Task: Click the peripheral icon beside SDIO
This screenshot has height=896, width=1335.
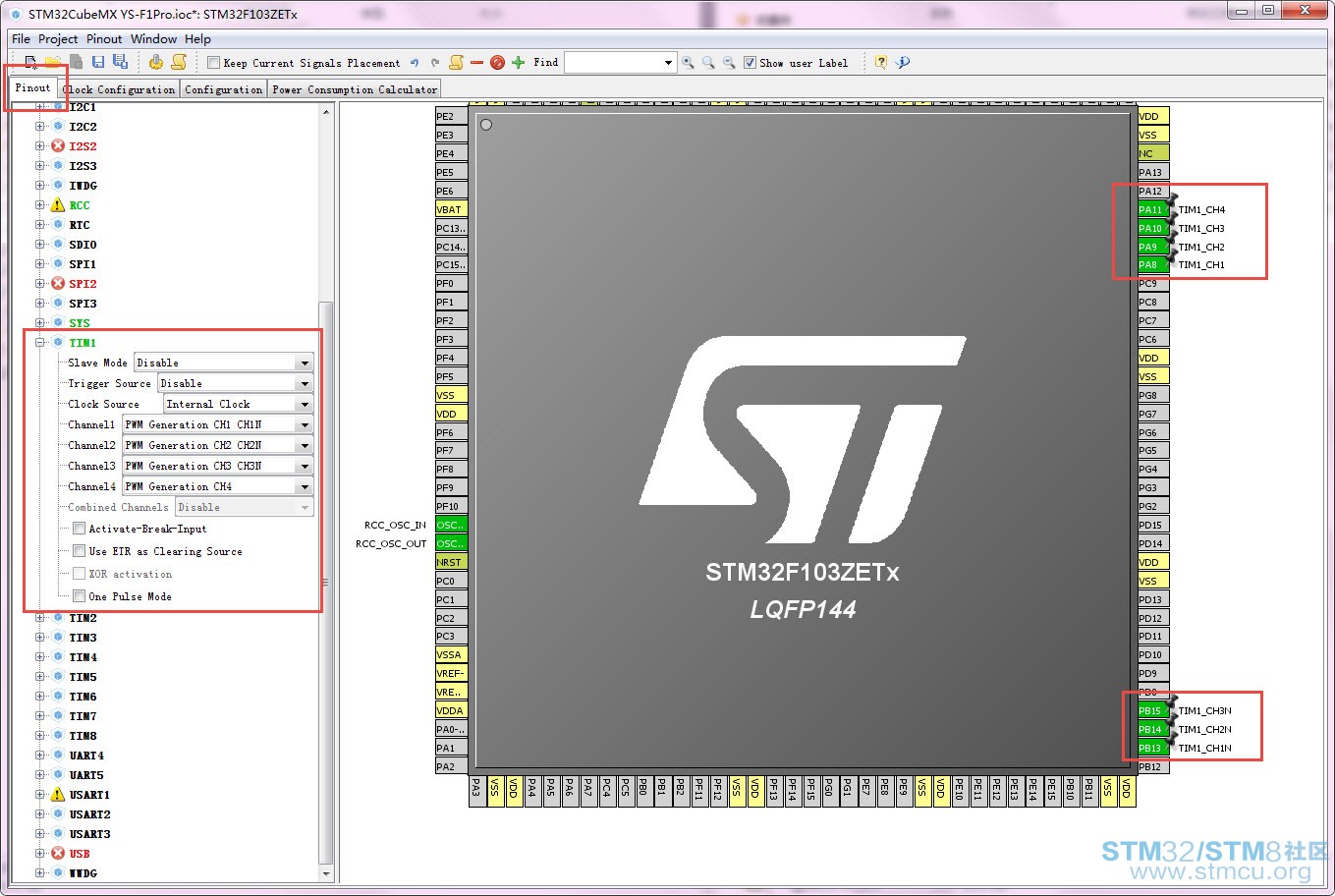Action: 58,244
